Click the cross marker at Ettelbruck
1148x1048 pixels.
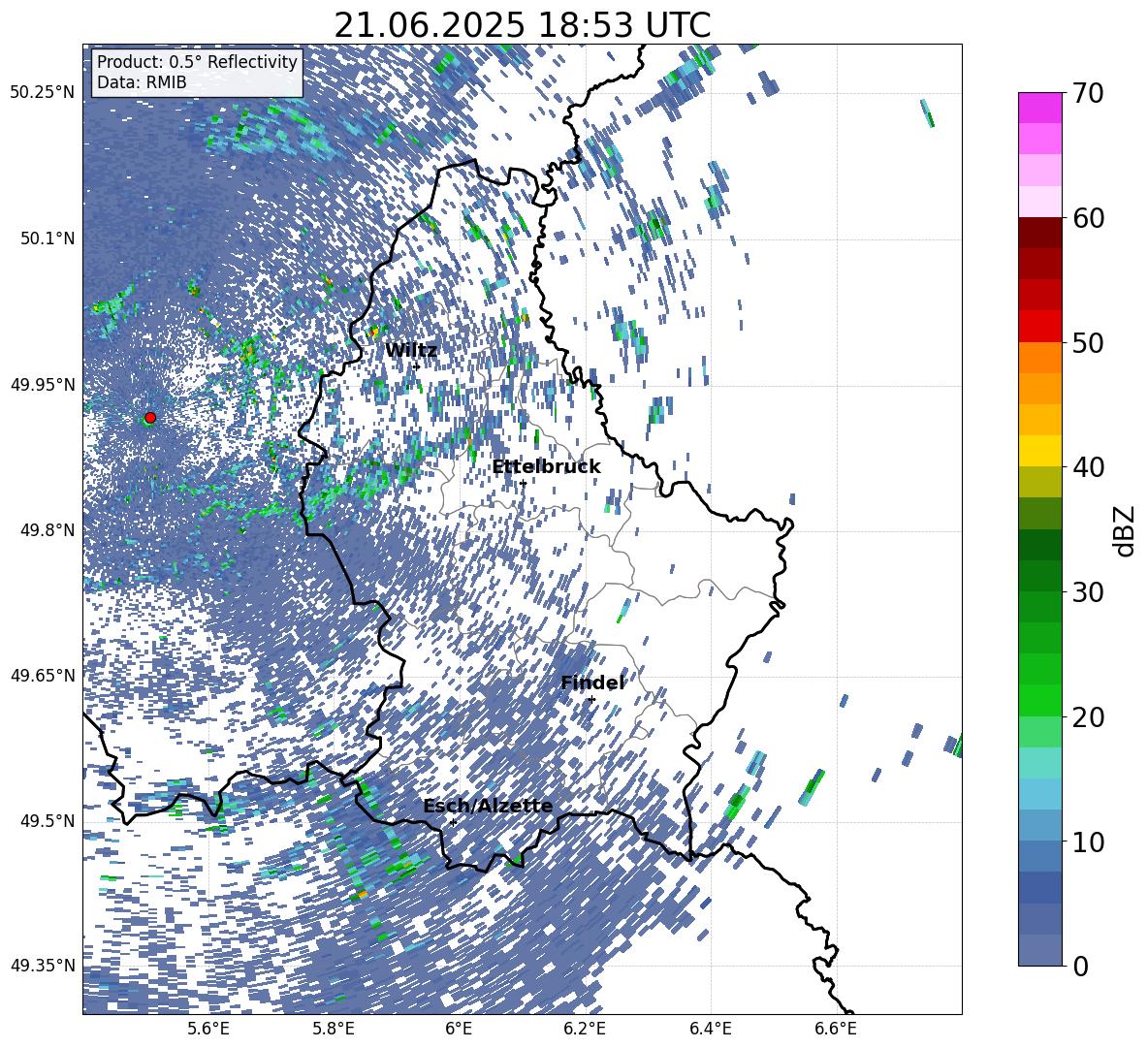click(523, 482)
